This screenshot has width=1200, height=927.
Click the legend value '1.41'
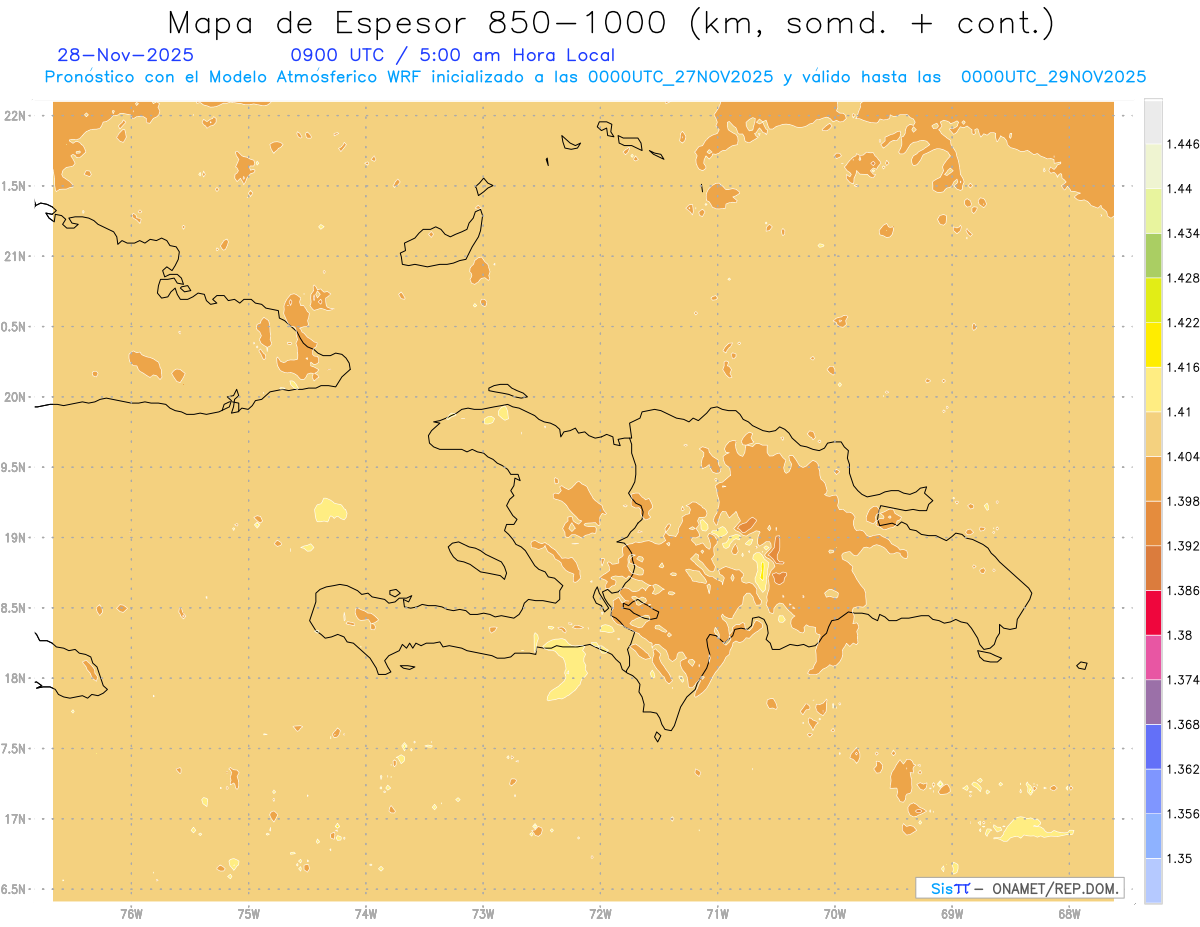pos(1180,412)
